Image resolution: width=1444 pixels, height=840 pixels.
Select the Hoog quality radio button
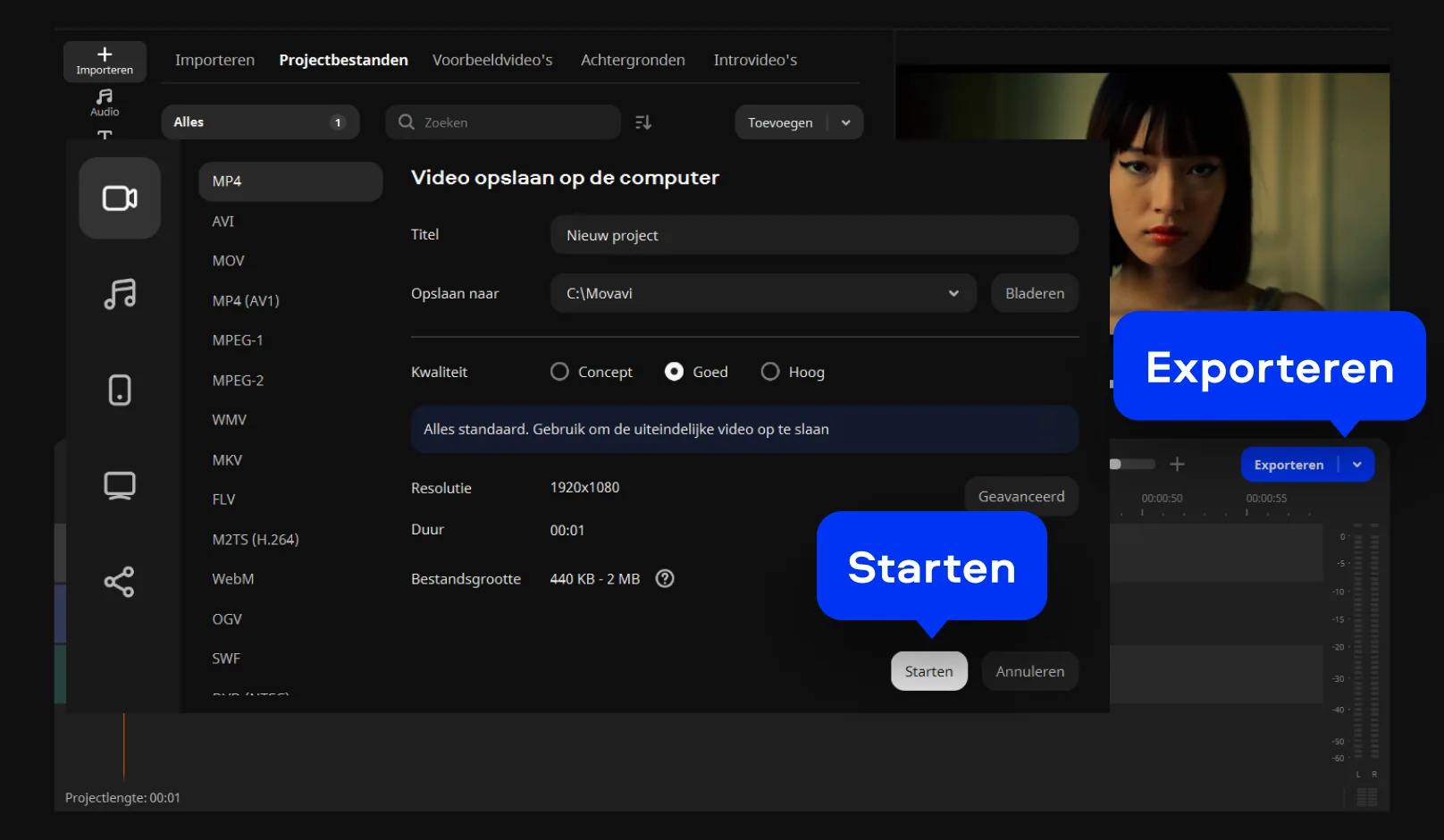click(770, 372)
